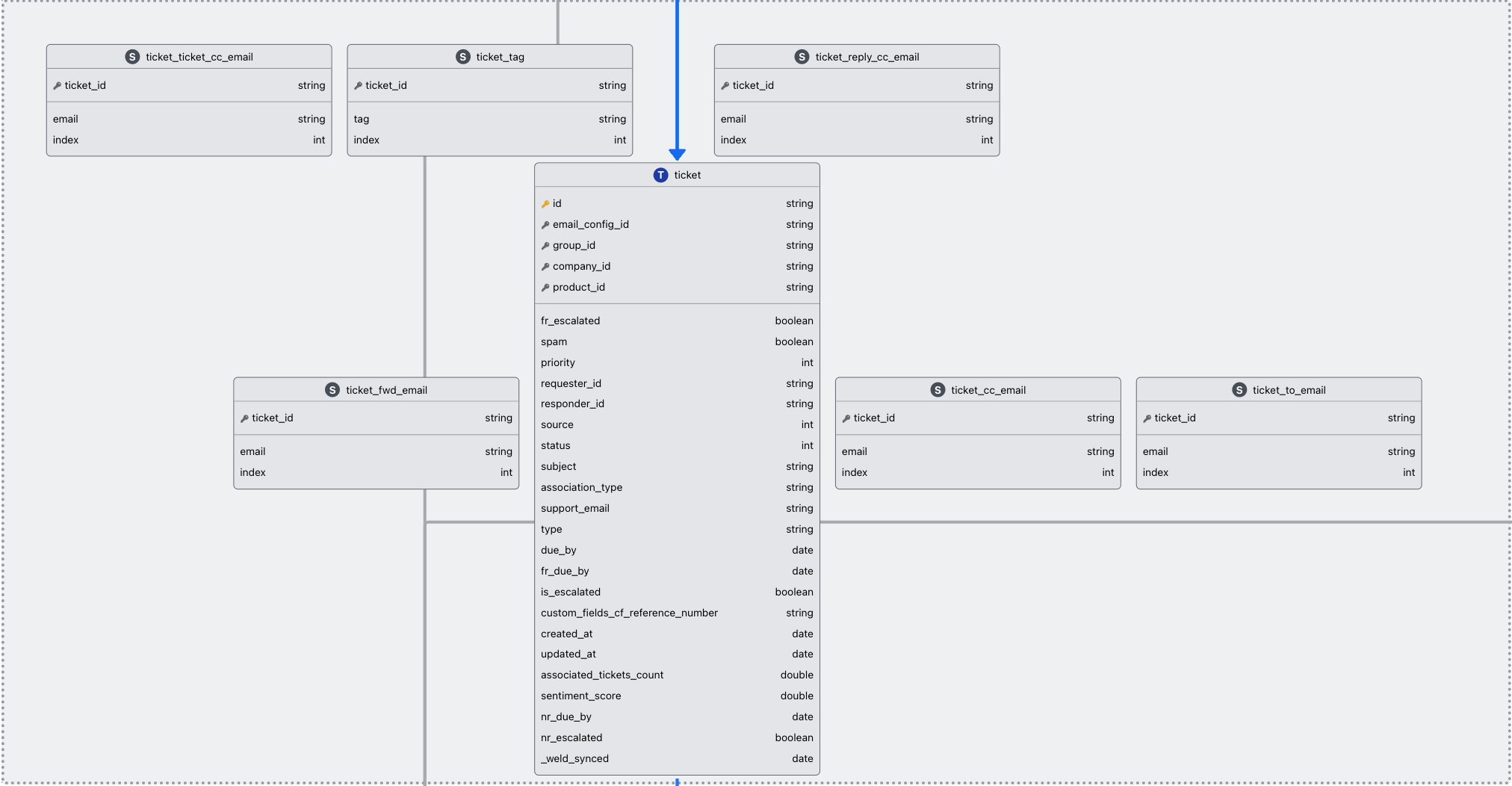The width and height of the screenshot is (1512, 786).
Task: Select the tag column in ticket_tag
Action: coord(489,119)
